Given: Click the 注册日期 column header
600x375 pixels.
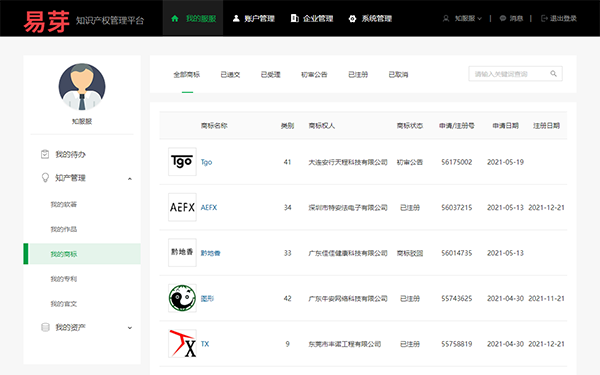Looking at the screenshot, I should (546, 126).
